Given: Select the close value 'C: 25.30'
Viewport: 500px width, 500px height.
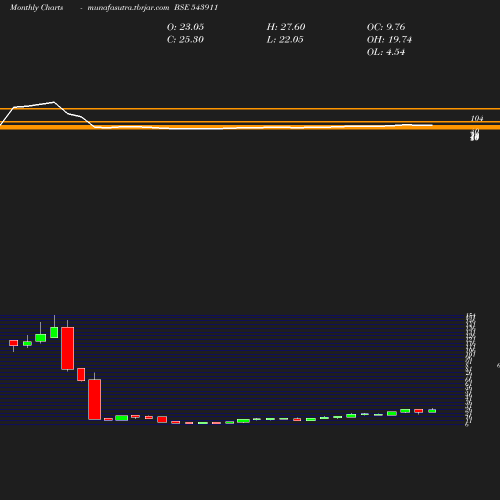Looking at the screenshot, I should [185, 40].
